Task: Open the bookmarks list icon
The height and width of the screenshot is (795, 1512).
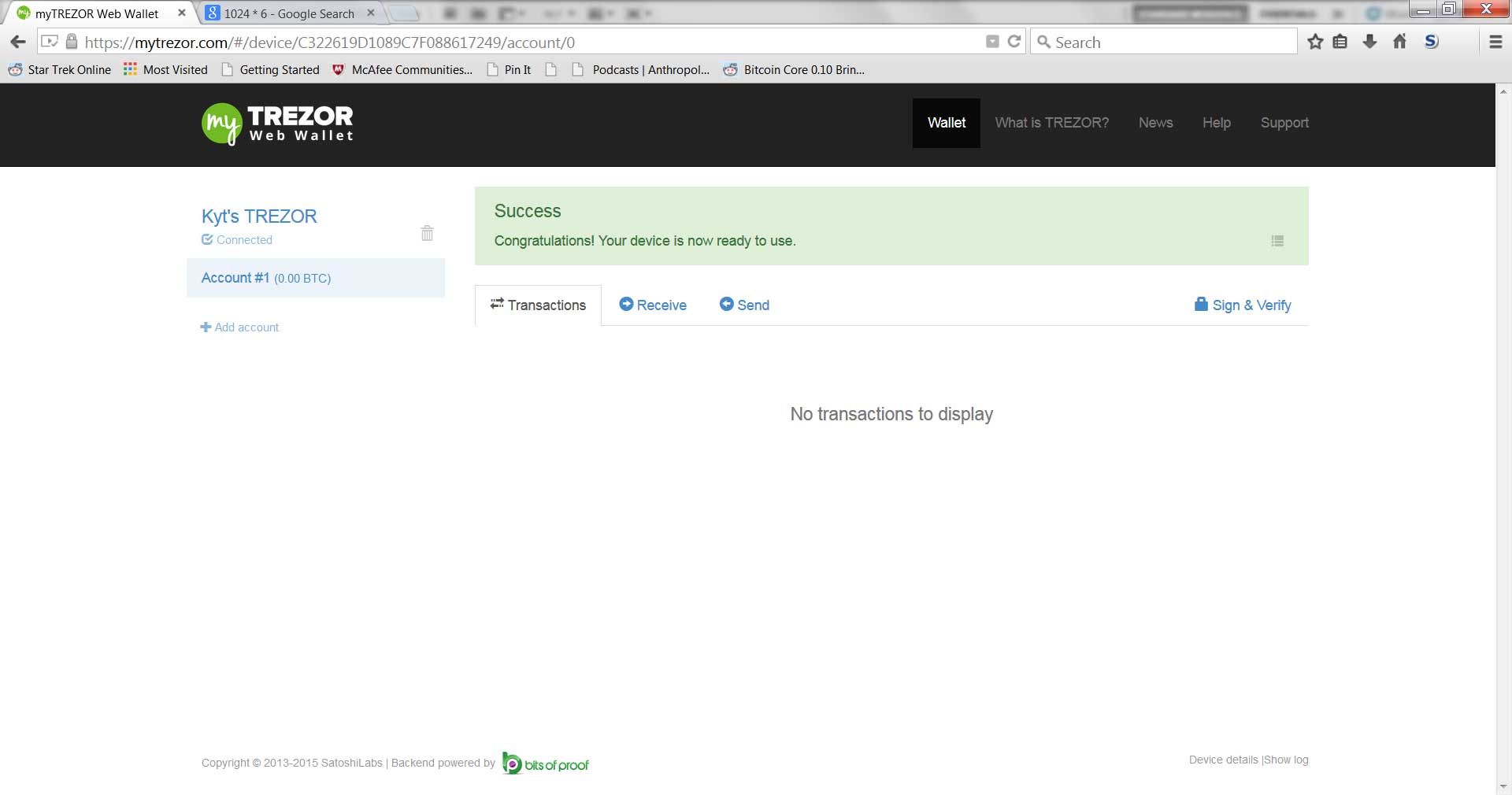Action: point(1340,42)
